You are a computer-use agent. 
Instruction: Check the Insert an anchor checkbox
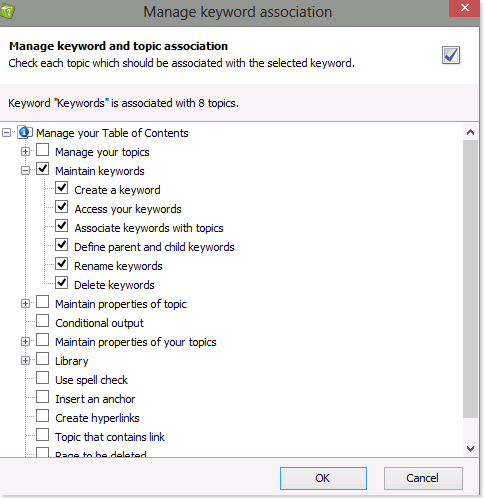click(43, 397)
